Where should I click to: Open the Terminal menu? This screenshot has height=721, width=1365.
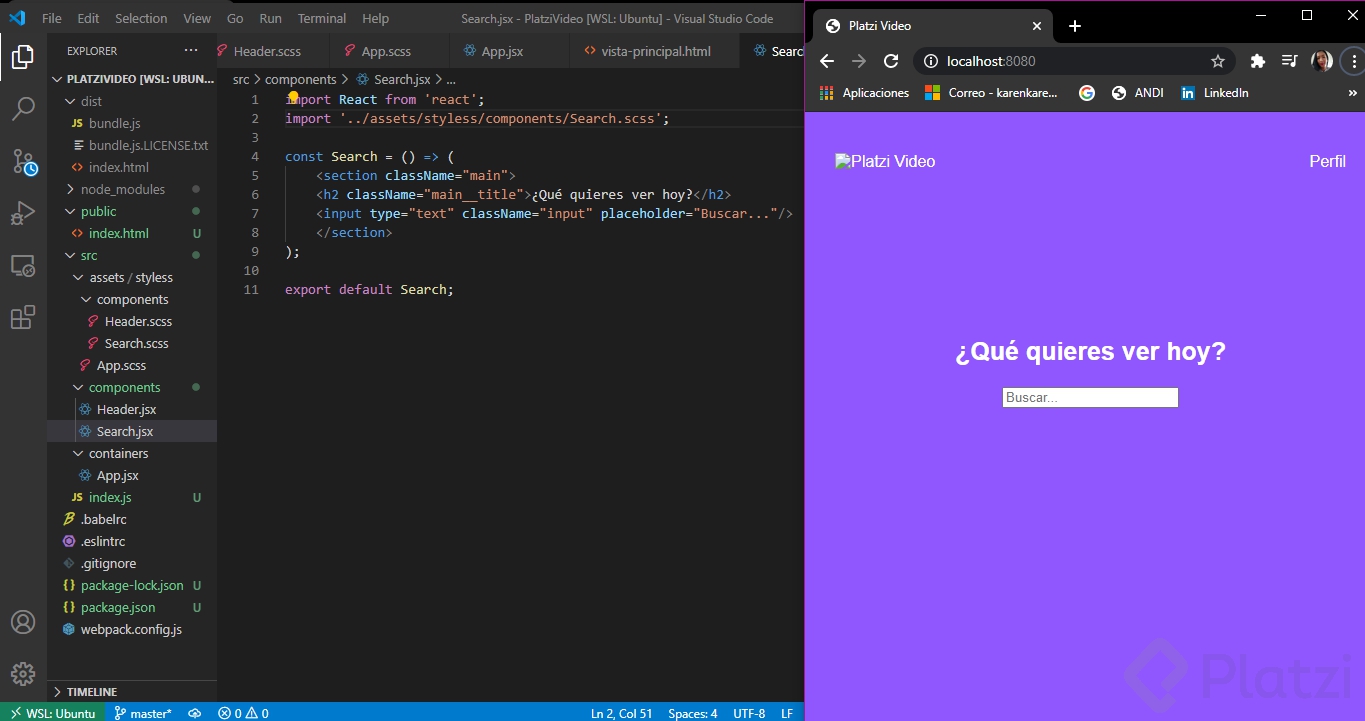[x=322, y=18]
